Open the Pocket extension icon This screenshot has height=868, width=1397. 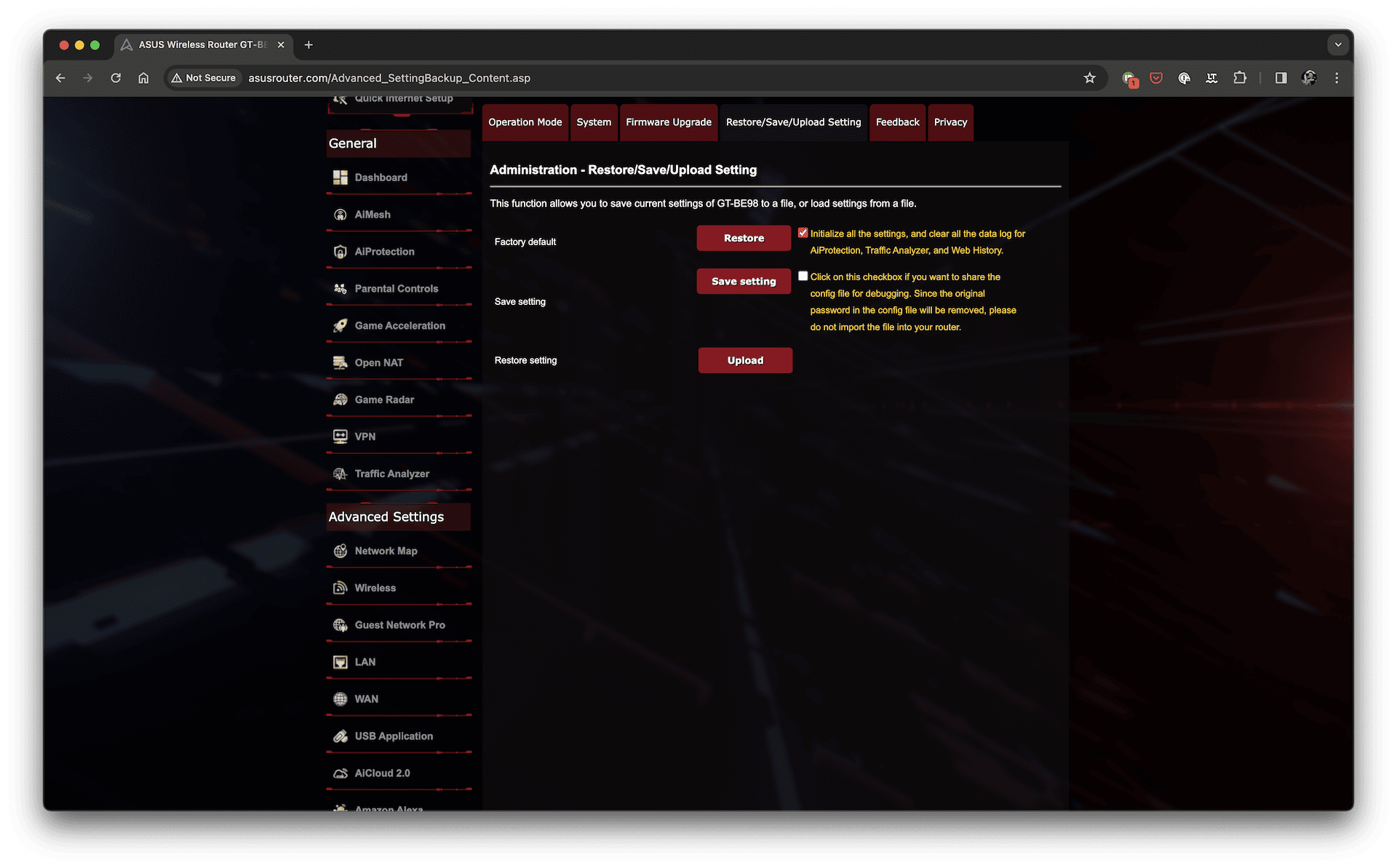[x=1156, y=78]
